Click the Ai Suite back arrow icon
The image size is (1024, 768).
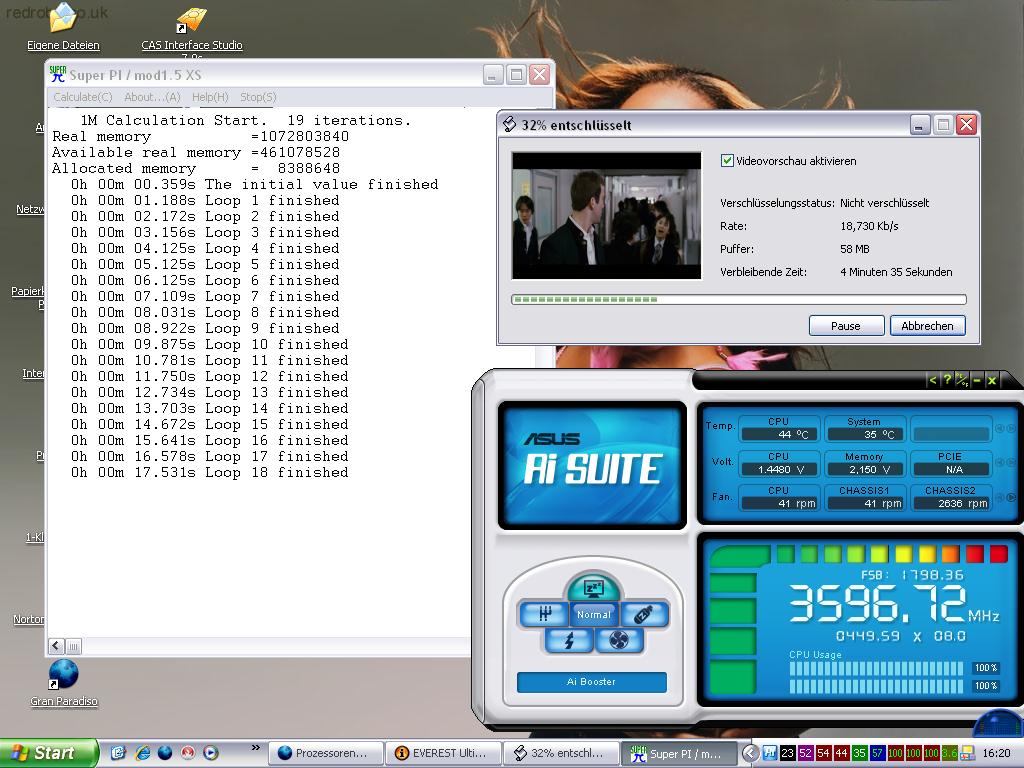[933, 380]
